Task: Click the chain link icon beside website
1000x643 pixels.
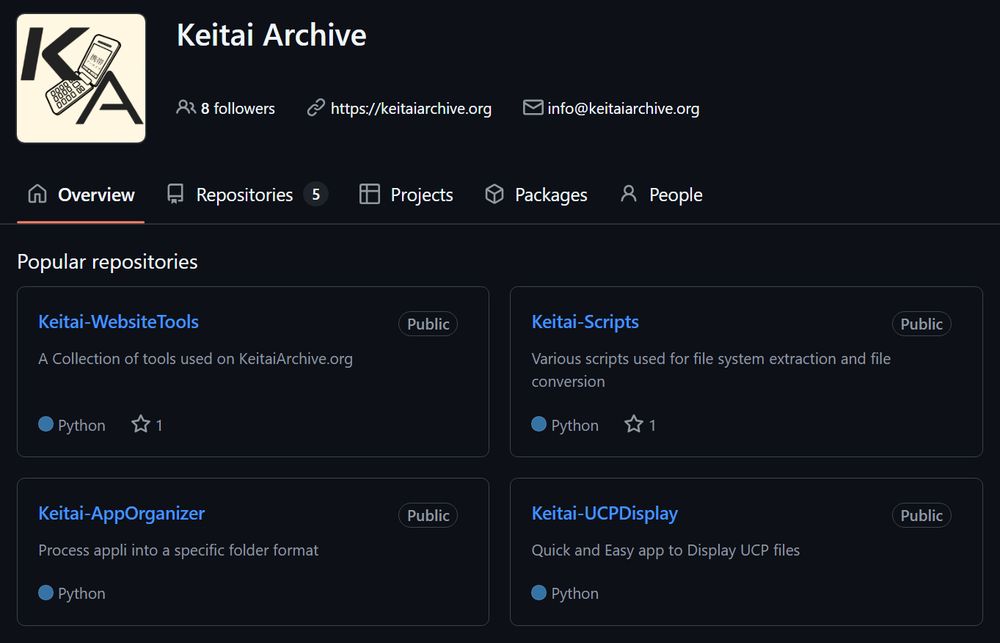Action: click(x=316, y=107)
